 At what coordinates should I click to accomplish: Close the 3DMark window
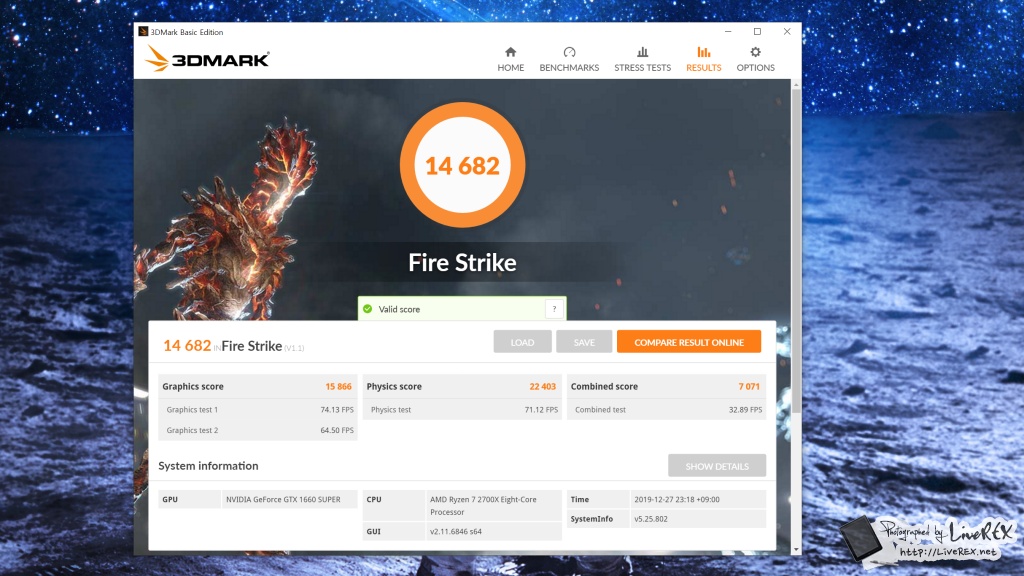tap(786, 31)
